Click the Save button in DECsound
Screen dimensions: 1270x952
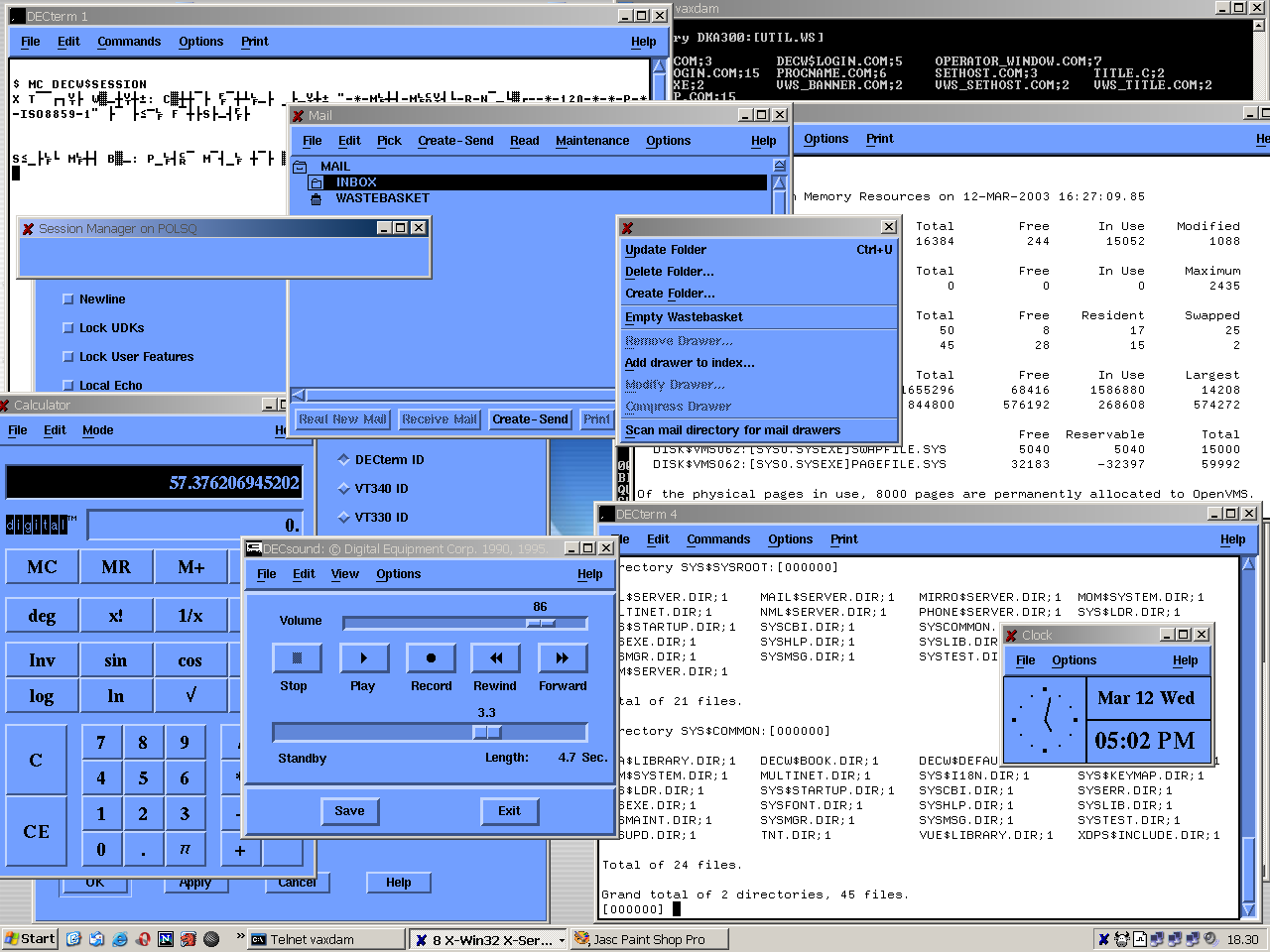point(349,811)
